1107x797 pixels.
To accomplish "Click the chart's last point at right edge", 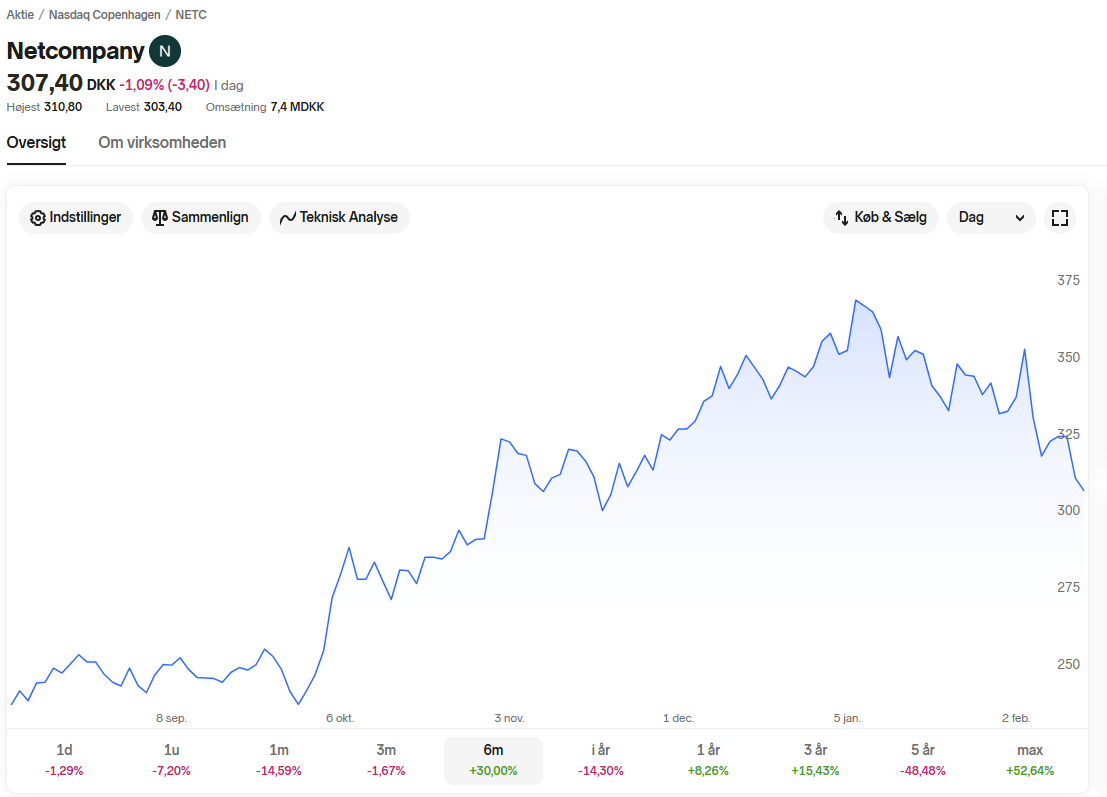I will click(x=1083, y=489).
